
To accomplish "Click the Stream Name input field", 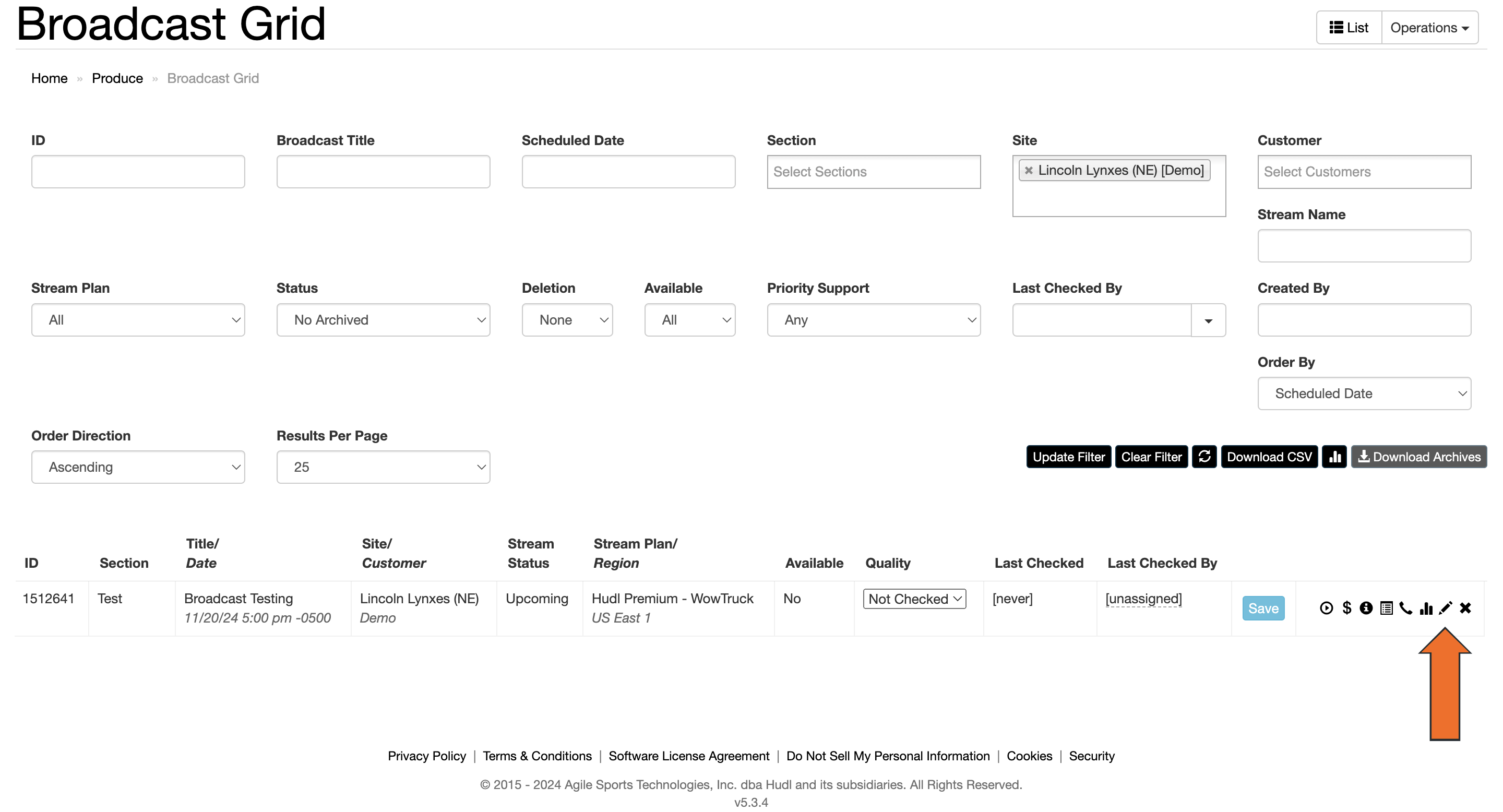I will click(1364, 246).
